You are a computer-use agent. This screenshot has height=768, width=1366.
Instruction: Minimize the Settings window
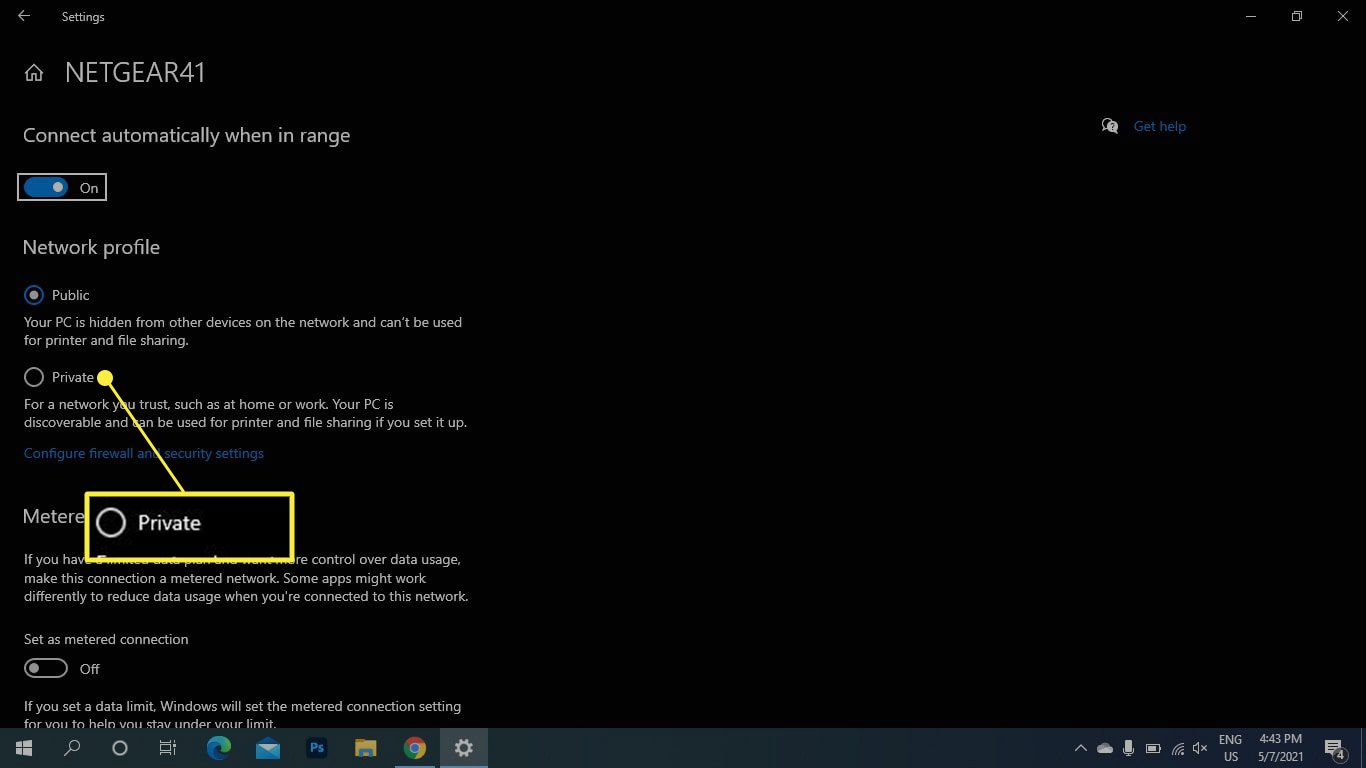[1251, 16]
